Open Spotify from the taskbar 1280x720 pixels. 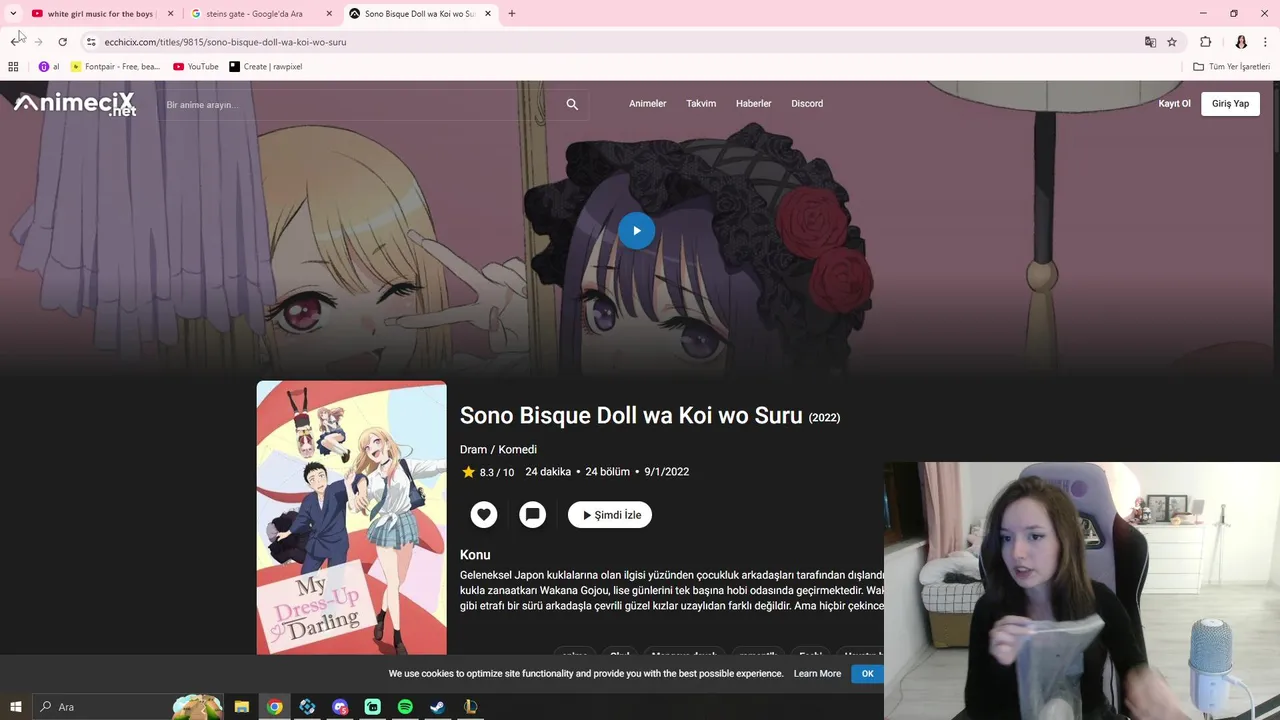tap(405, 707)
